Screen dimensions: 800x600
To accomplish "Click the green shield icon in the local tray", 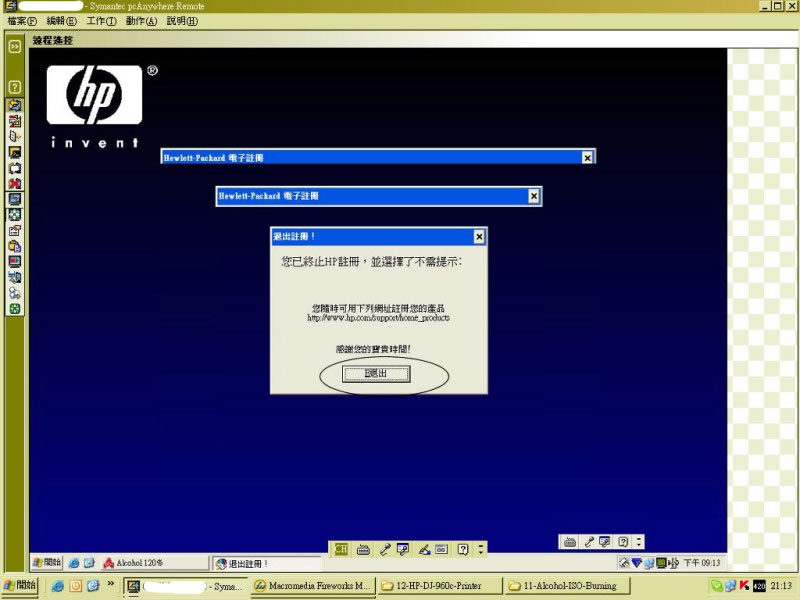I will [x=716, y=586].
